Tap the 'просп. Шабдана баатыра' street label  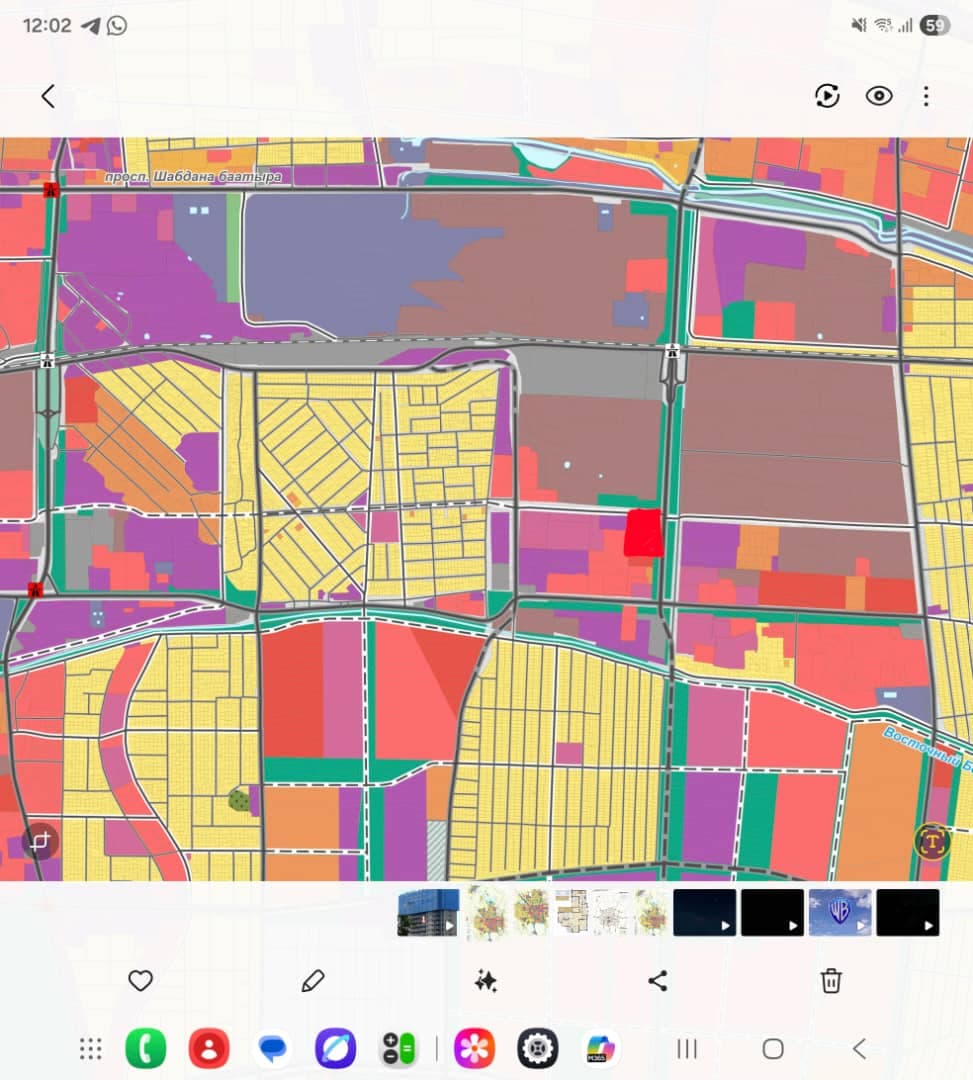pyautogui.click(x=193, y=176)
